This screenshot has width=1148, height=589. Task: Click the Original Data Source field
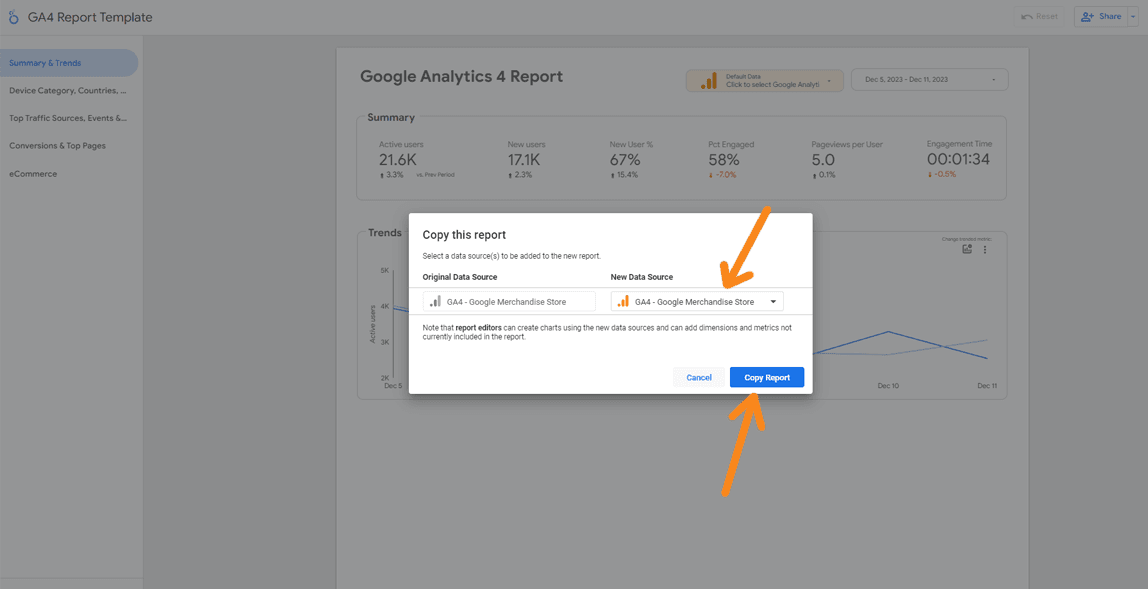click(510, 302)
